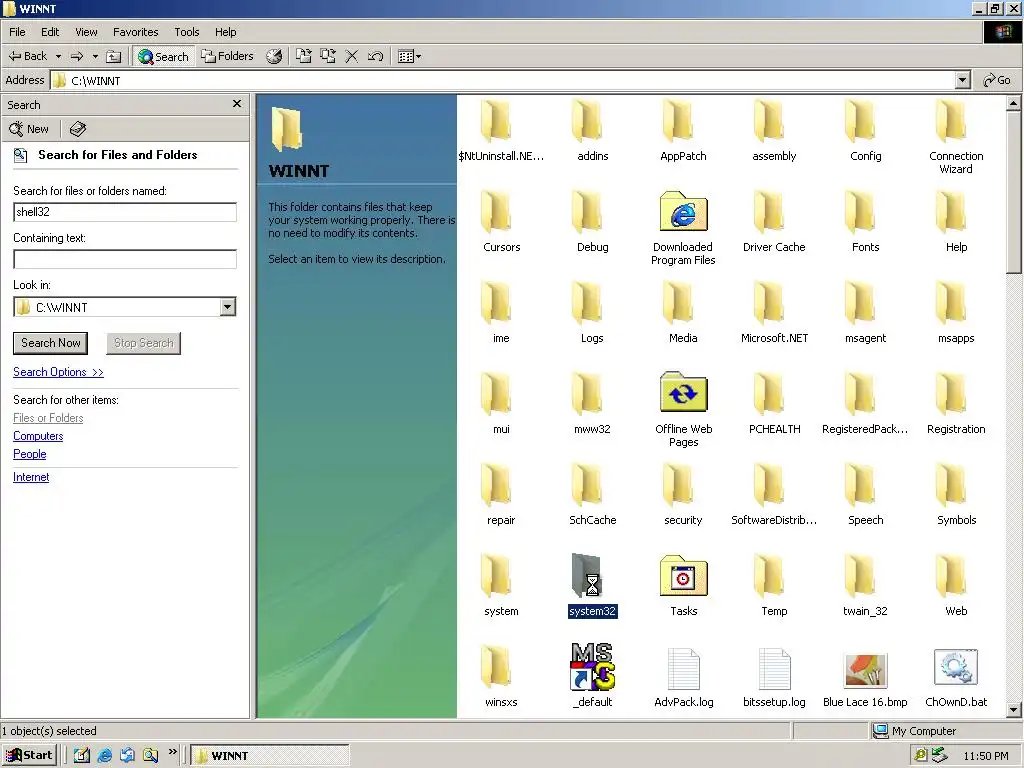Viewport: 1024px width, 768px height.
Task: Select the Downloaded Program Files folder
Action: (683, 227)
